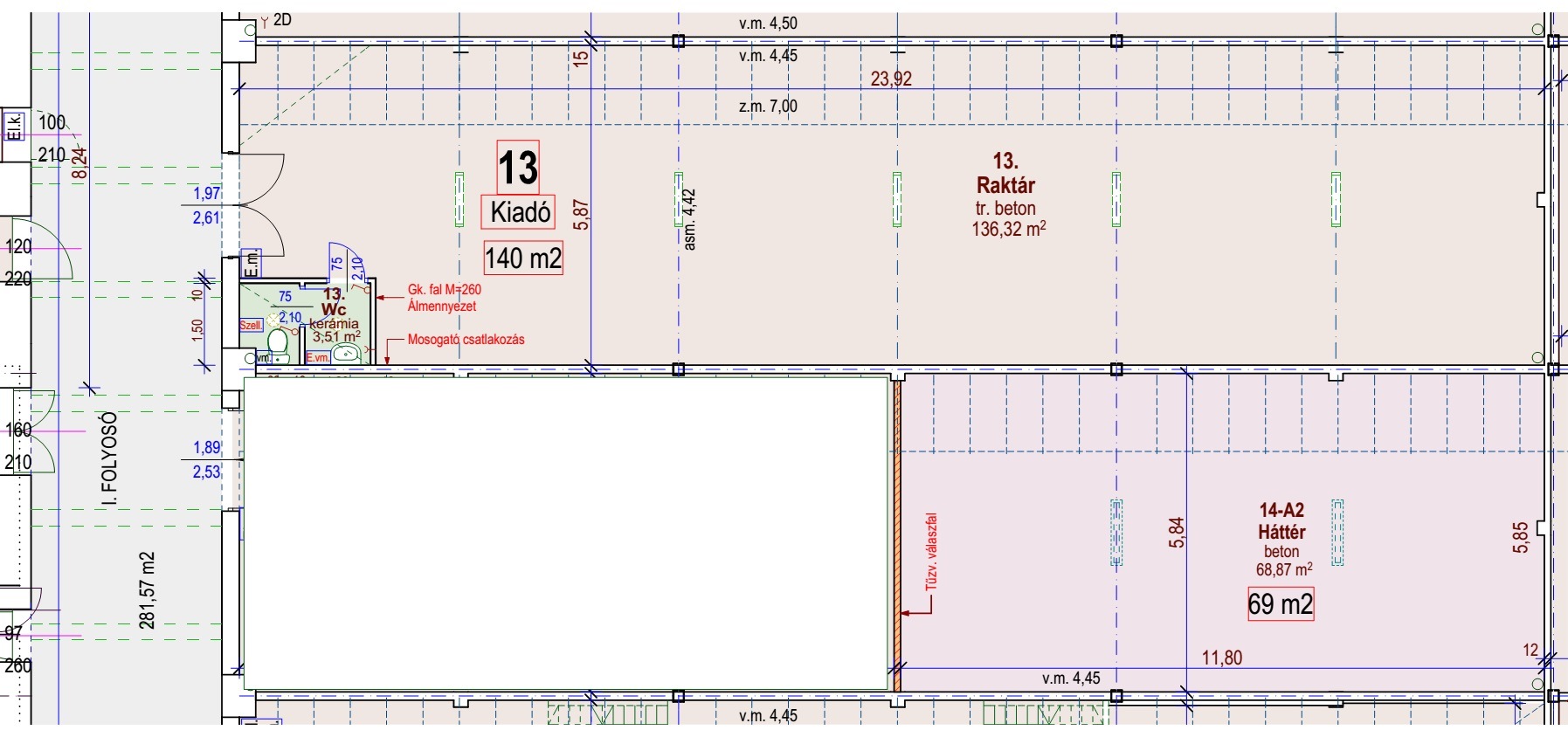Click the toilet symbol in the Wc
This screenshot has height=737, width=1568.
[278, 344]
